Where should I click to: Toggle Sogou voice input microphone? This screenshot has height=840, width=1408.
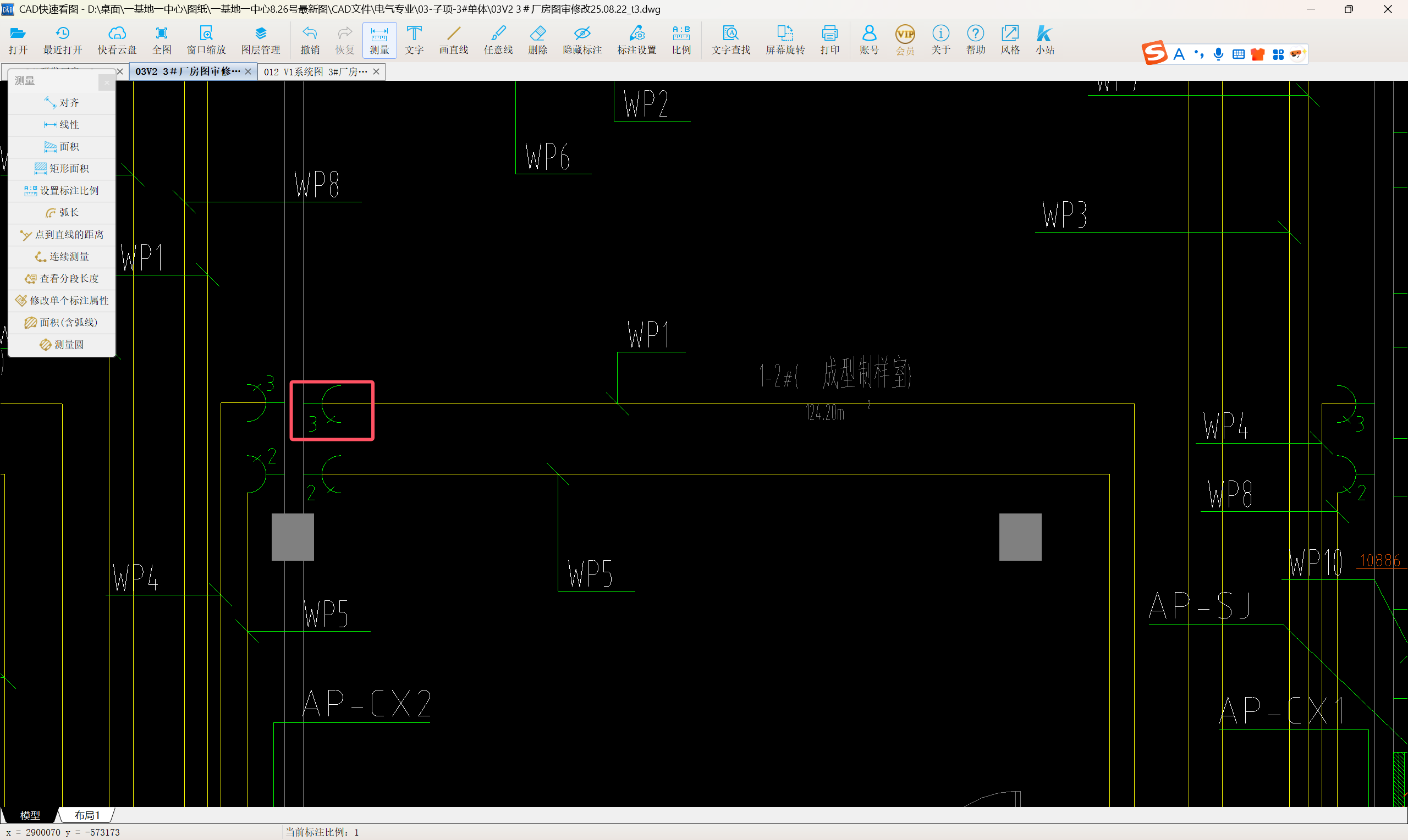pyautogui.click(x=1218, y=54)
